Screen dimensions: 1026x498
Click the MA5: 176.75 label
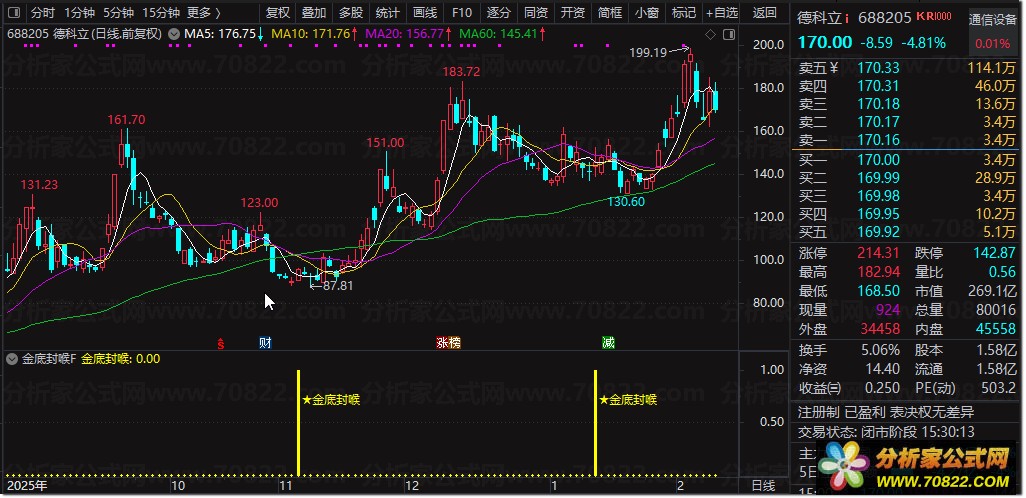219,33
